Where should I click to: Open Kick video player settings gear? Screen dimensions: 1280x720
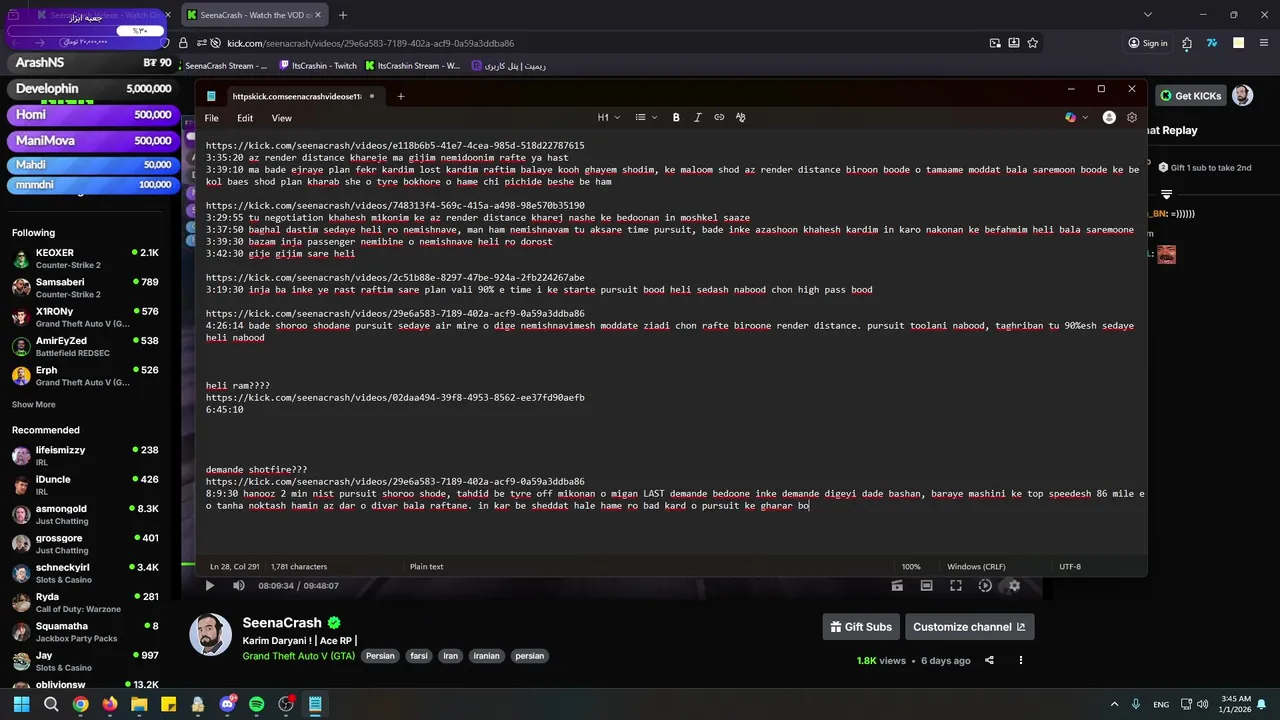(x=1014, y=586)
